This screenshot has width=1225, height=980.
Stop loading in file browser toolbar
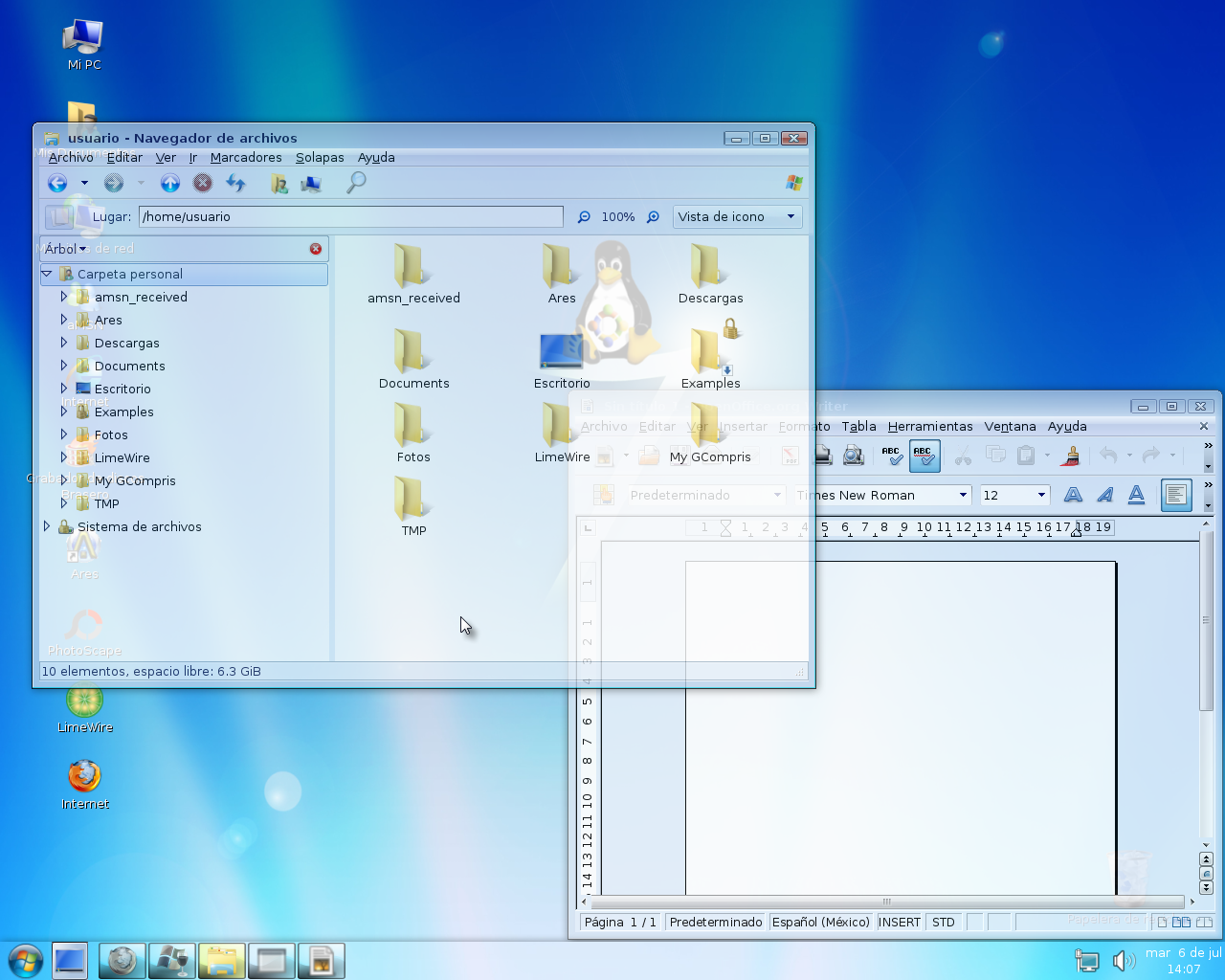203,183
